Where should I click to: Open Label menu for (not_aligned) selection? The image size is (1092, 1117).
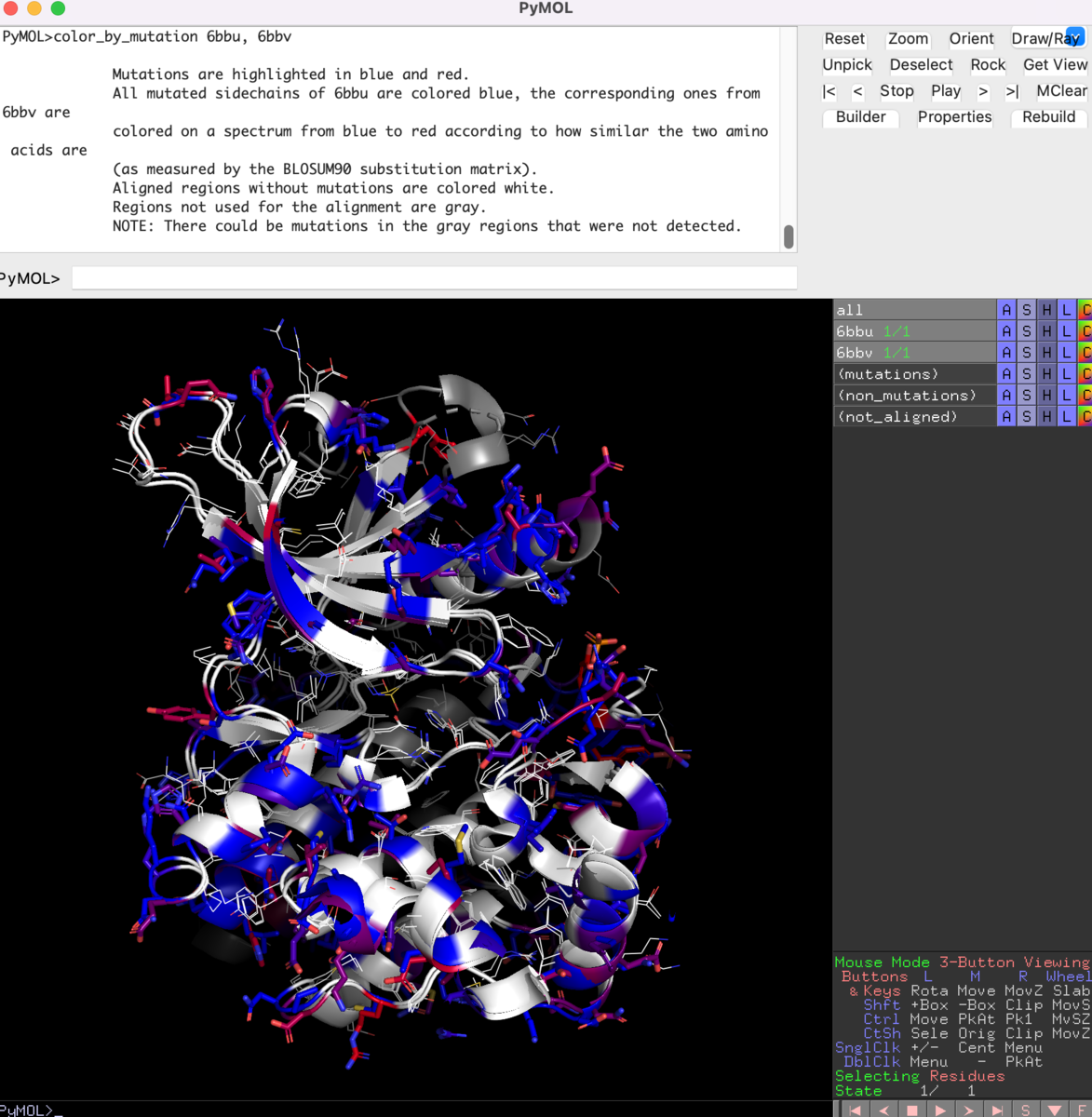1066,417
